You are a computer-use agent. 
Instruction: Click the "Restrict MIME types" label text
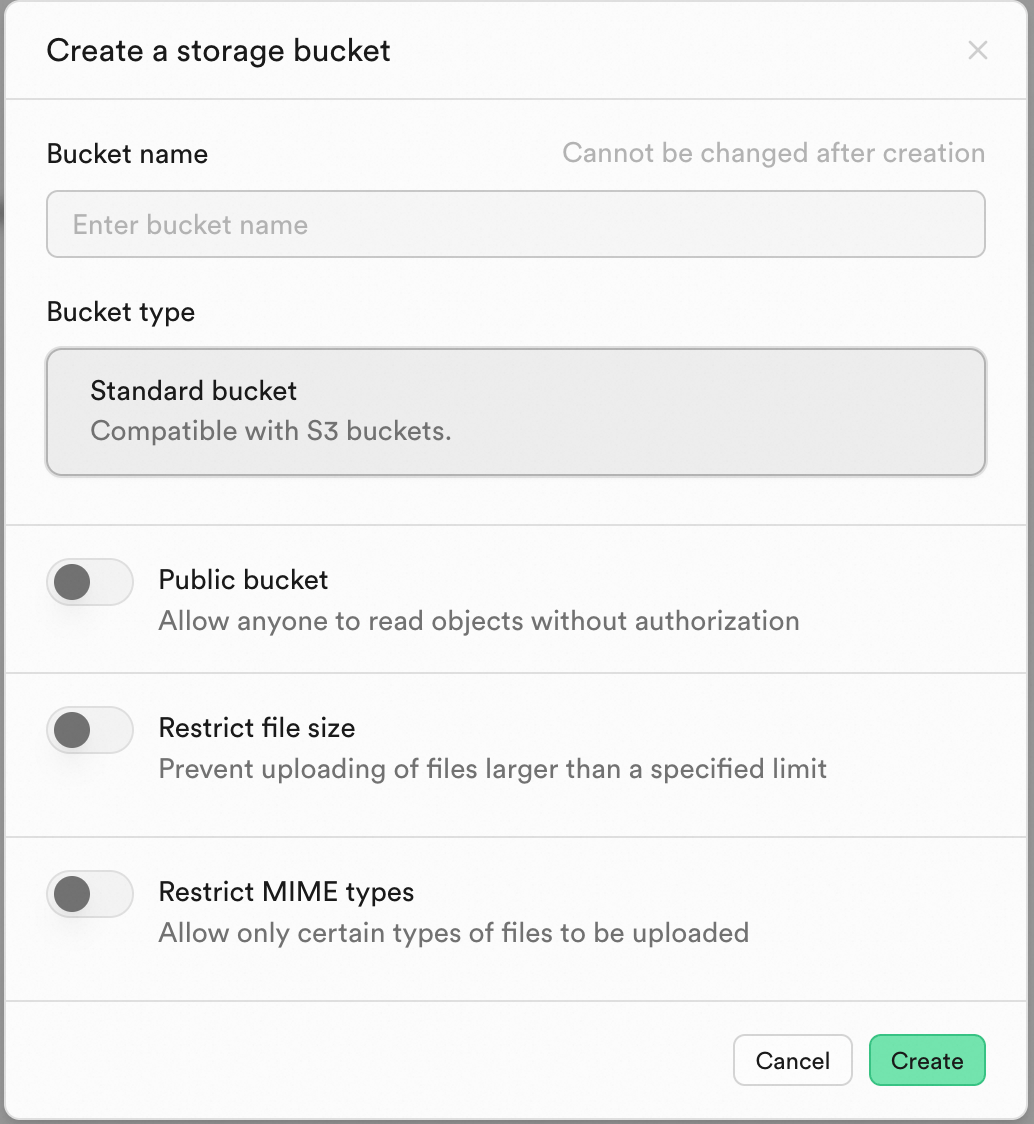point(286,892)
